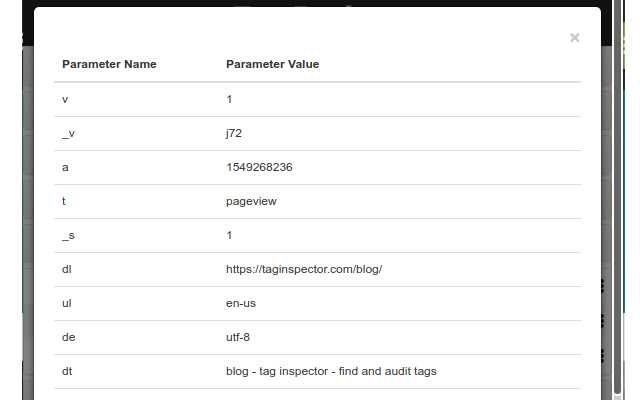Click the a parameter name

65,167
